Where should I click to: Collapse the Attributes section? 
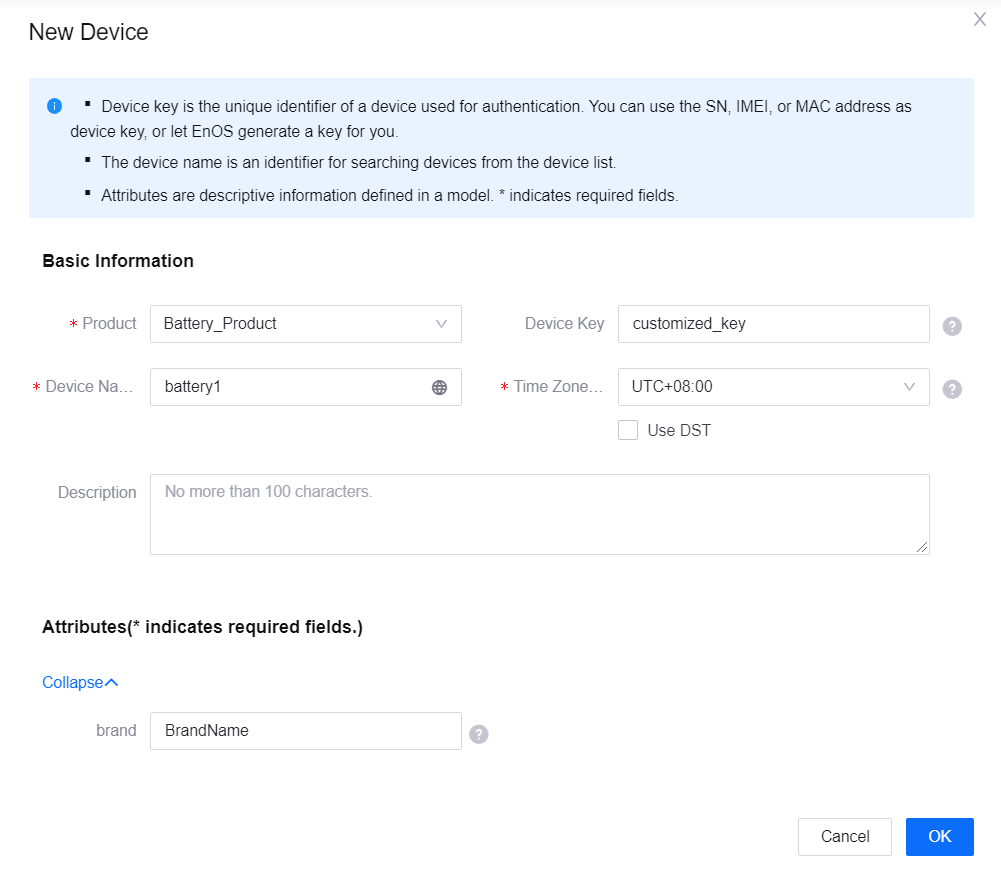[80, 683]
